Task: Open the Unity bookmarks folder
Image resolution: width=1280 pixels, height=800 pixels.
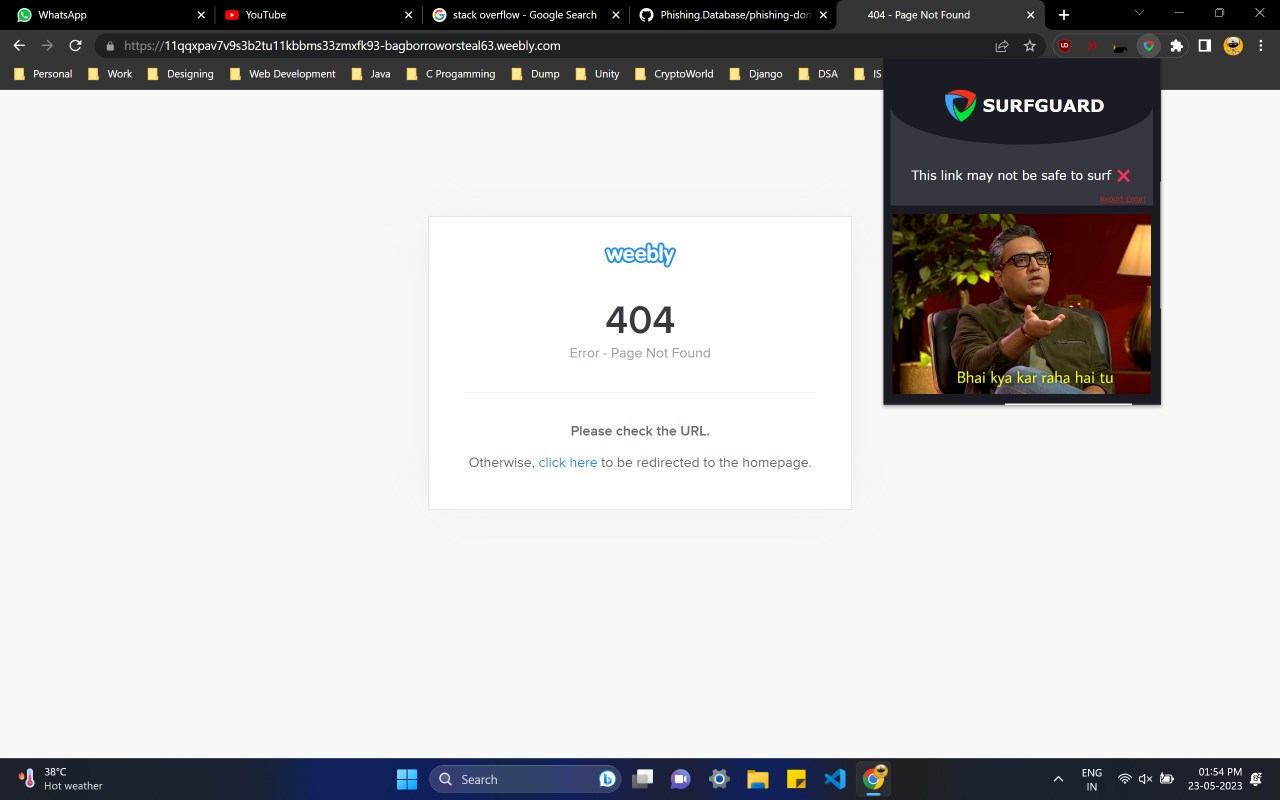Action: [598, 74]
